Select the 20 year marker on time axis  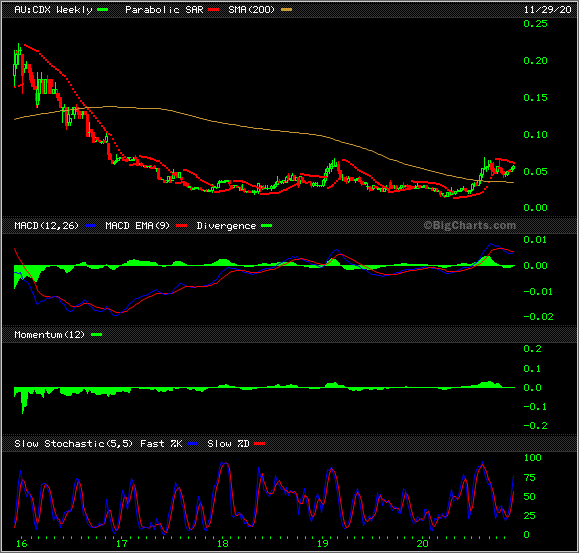coord(422,543)
